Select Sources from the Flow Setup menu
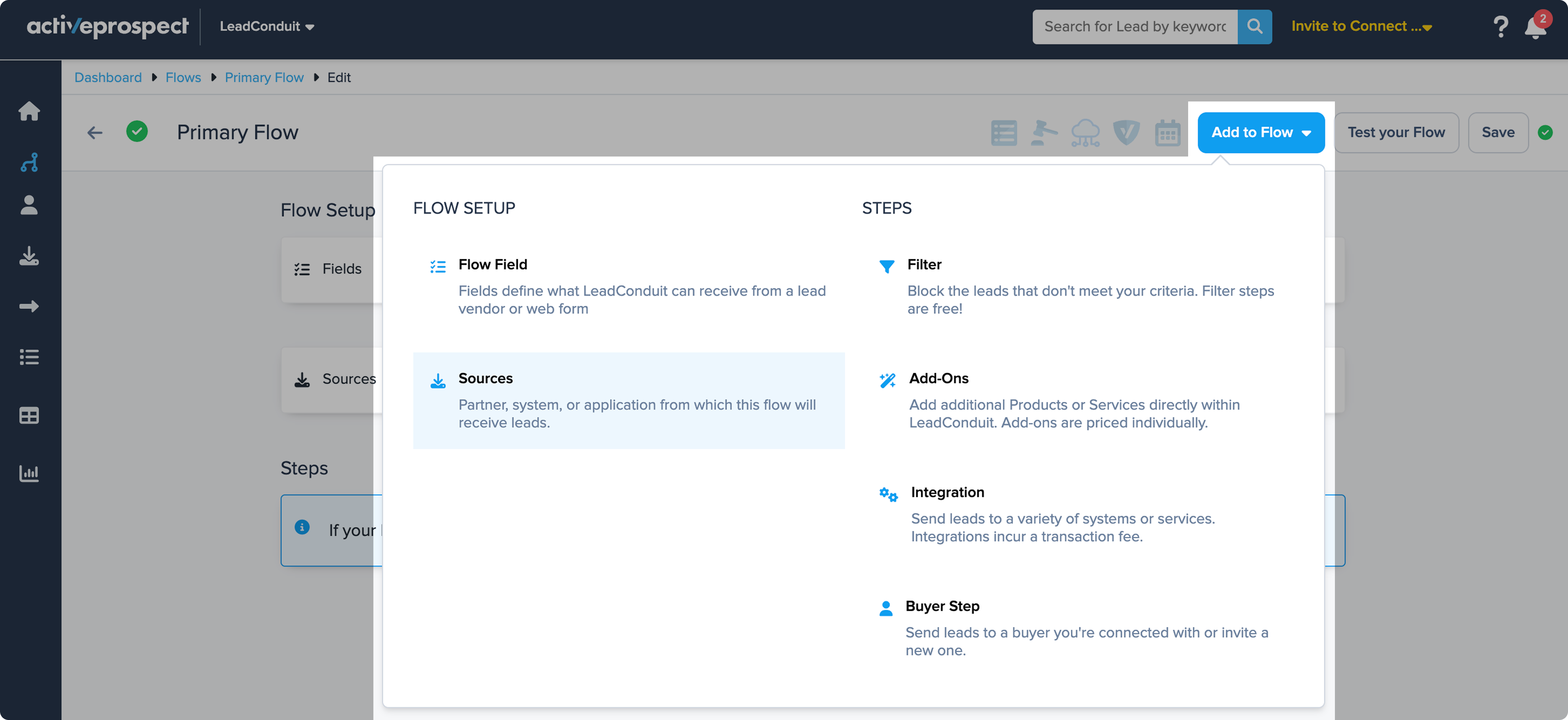The height and width of the screenshot is (720, 1568). pos(628,400)
